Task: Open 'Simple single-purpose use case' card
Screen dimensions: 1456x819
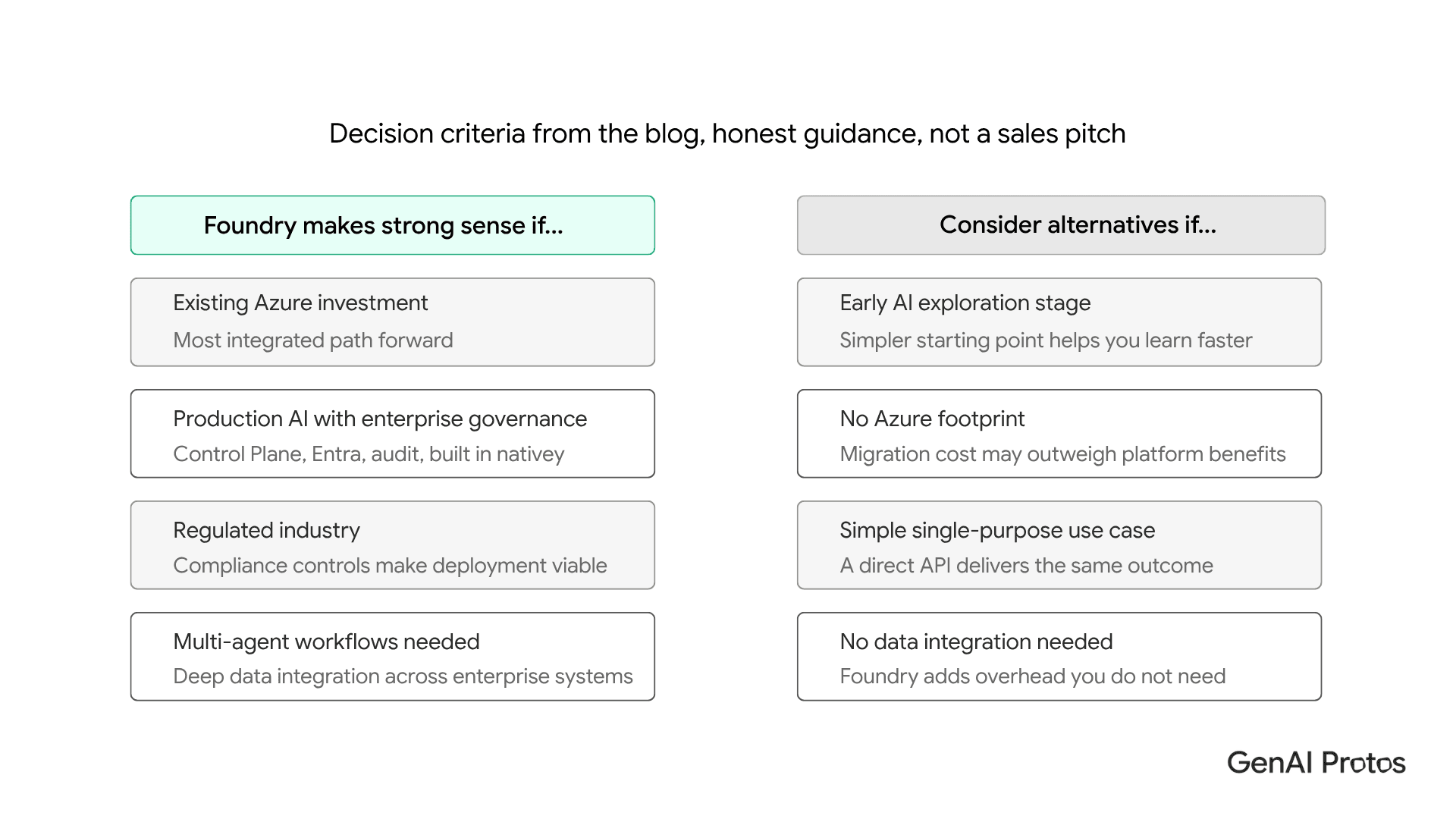Action: (1059, 545)
